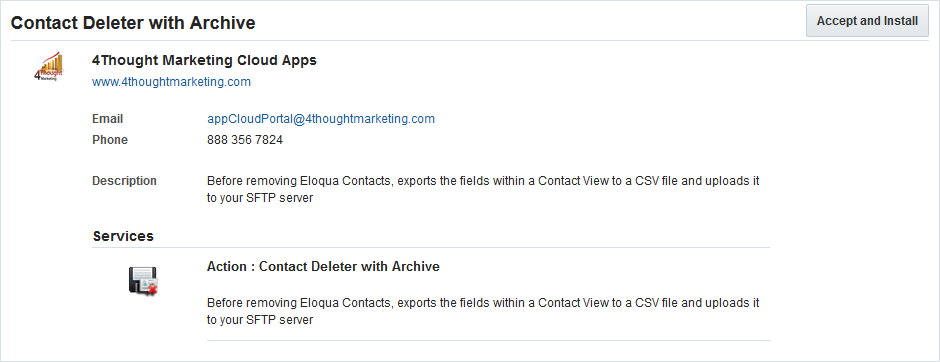The height and width of the screenshot is (362, 940).
Task: Open the www.4thoughtmarketing.com website link
Action: point(171,82)
